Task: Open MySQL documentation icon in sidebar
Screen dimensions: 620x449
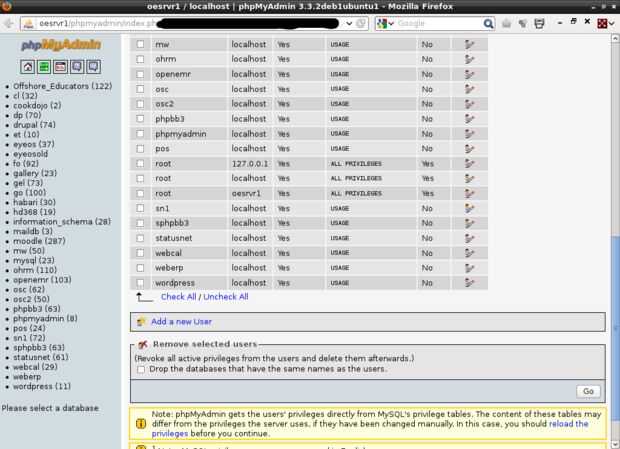Action: 94,67
